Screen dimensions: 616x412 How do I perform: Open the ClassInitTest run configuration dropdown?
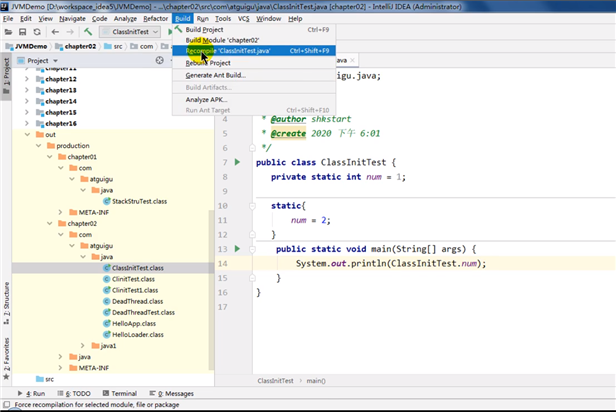click(x=130, y=32)
